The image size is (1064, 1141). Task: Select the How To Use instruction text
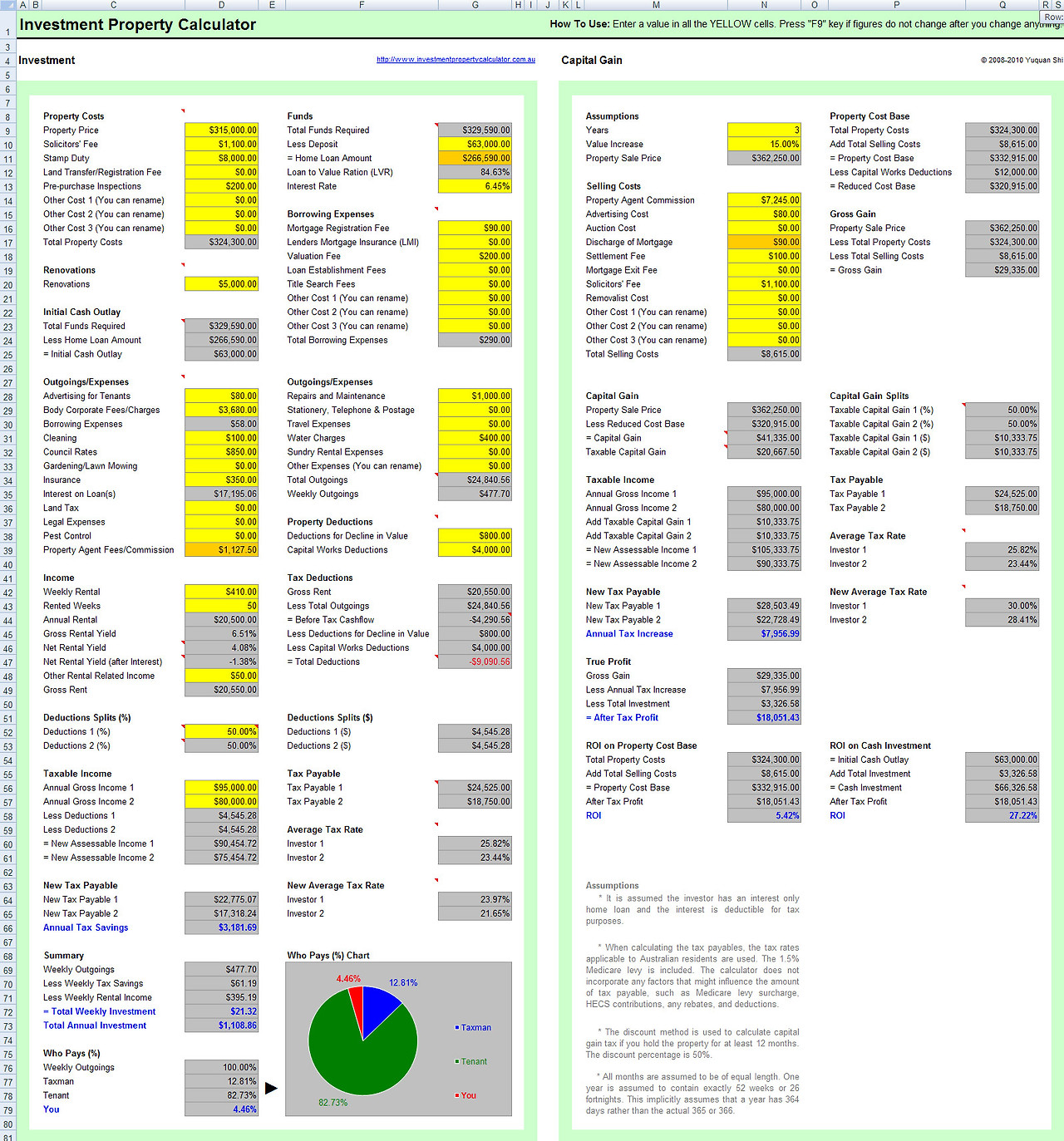point(805,24)
